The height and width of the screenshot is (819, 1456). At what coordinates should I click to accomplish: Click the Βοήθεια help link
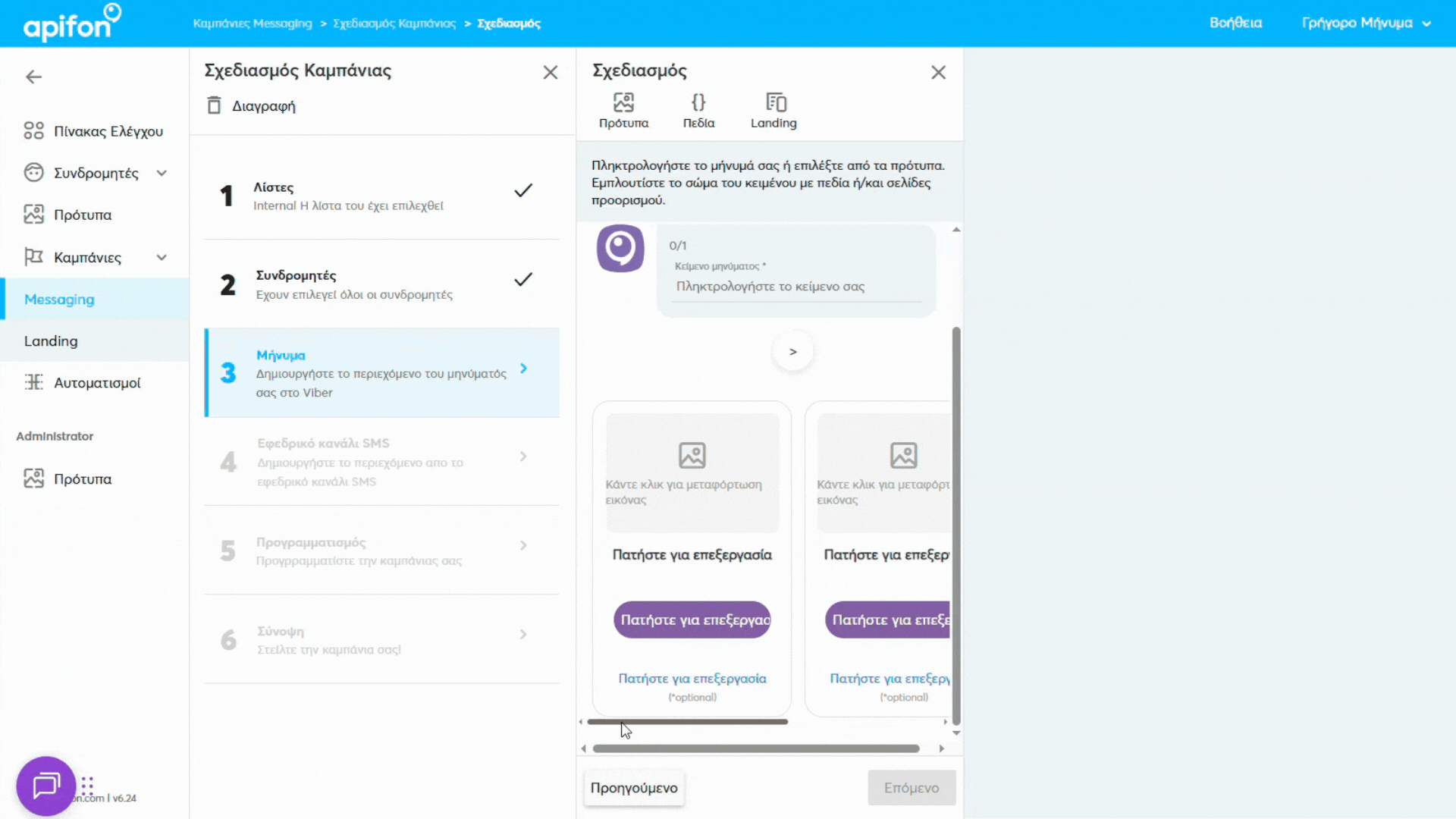pos(1235,23)
